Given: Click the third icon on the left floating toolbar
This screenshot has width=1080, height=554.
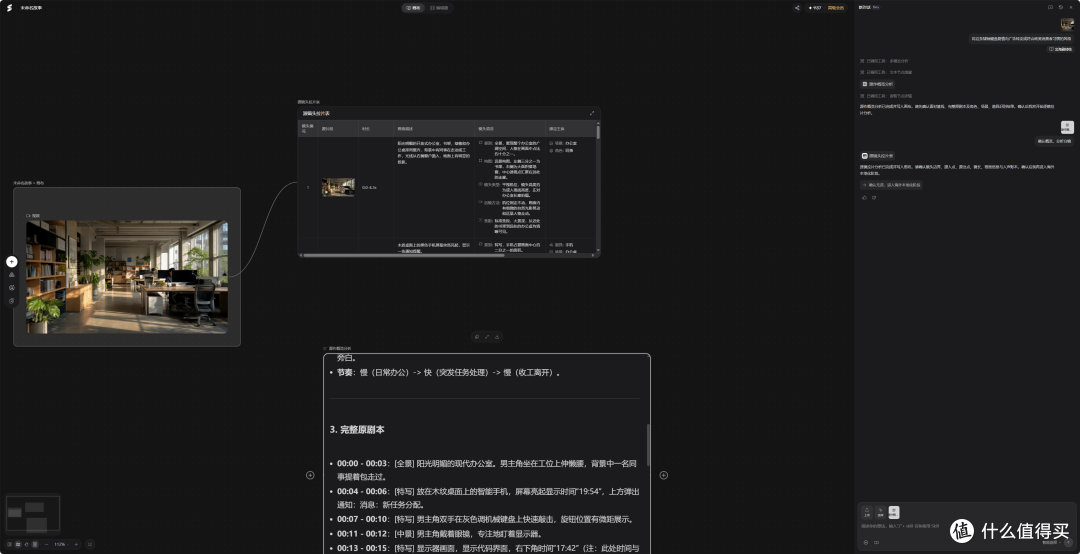Looking at the screenshot, I should 12,288.
